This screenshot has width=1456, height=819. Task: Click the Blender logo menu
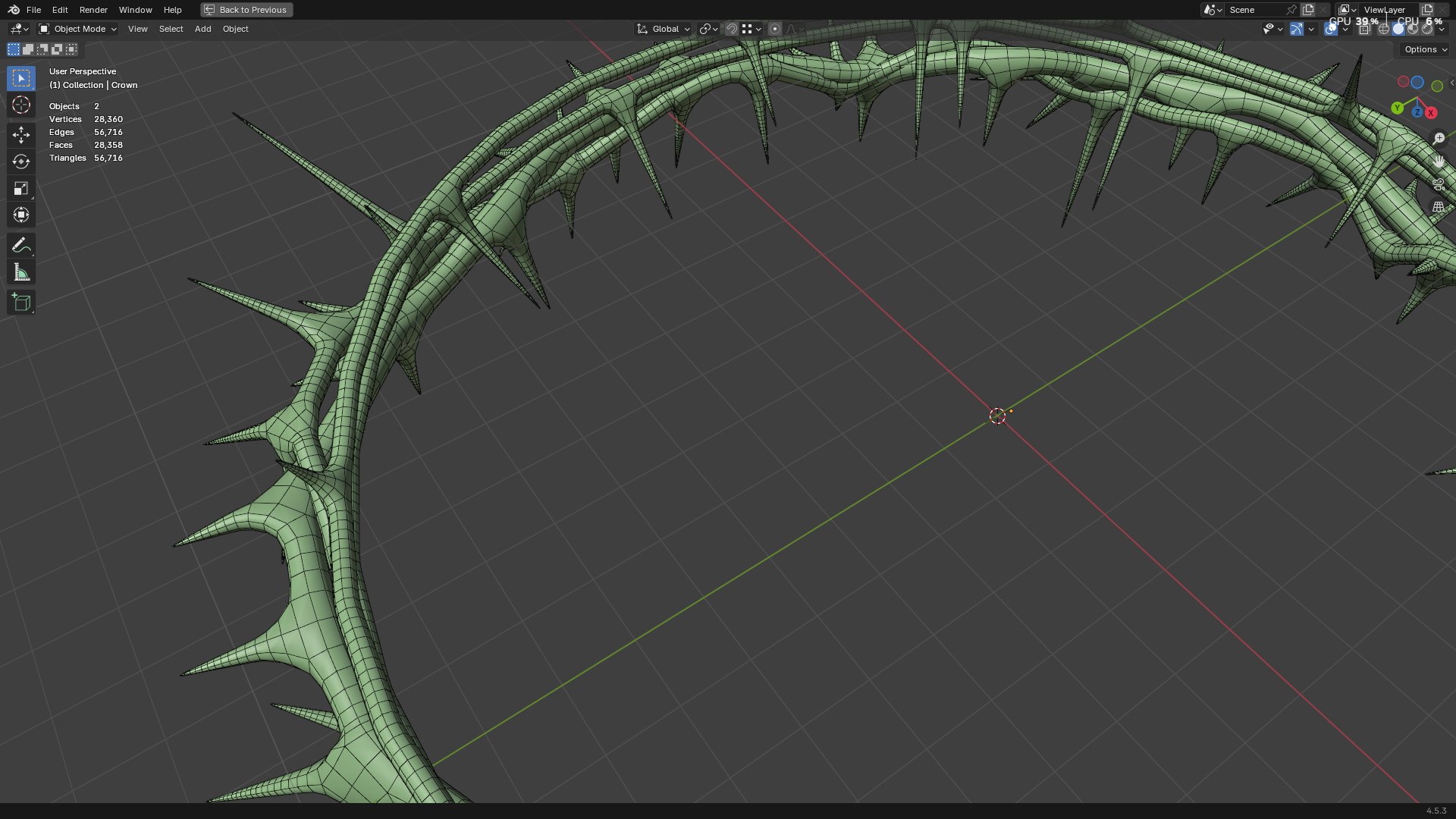(x=14, y=10)
